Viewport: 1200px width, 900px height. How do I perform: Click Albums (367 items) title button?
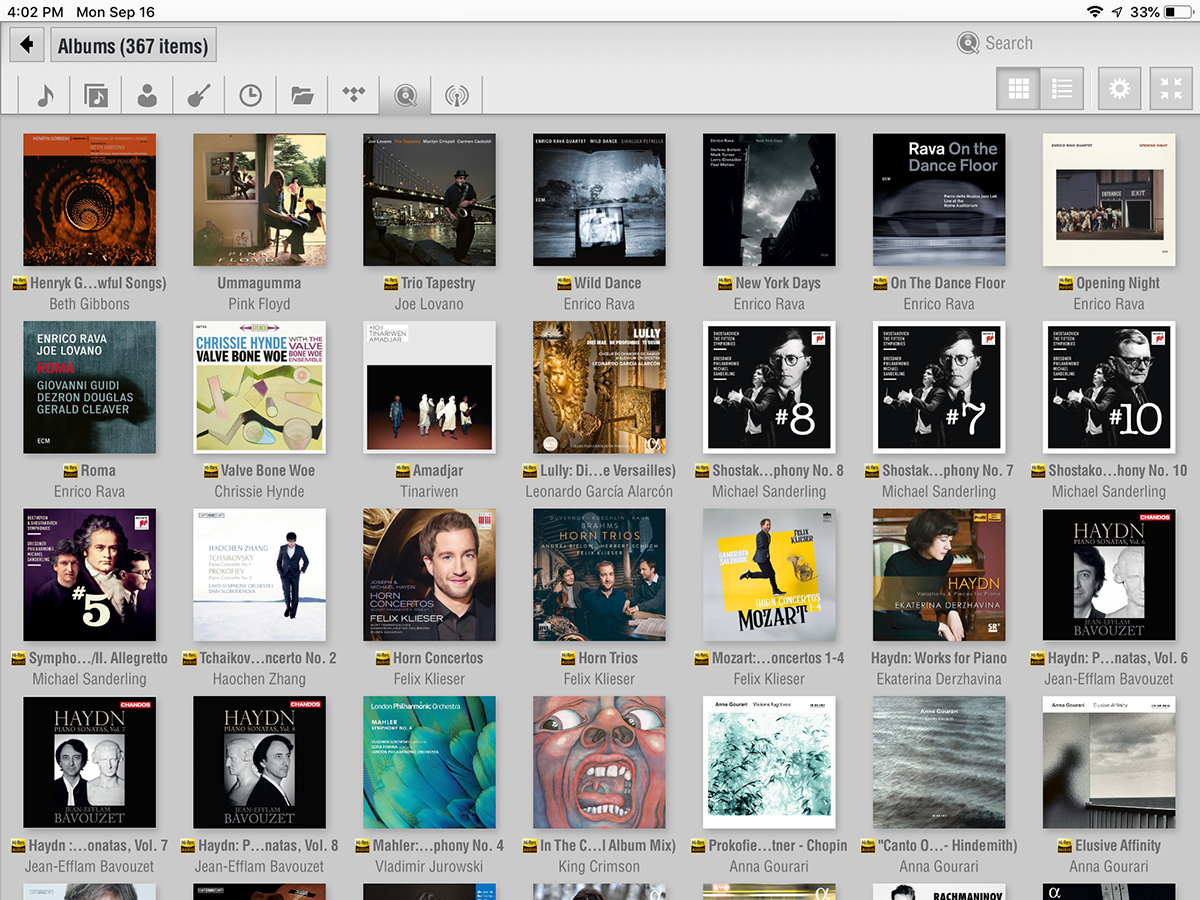pos(133,45)
